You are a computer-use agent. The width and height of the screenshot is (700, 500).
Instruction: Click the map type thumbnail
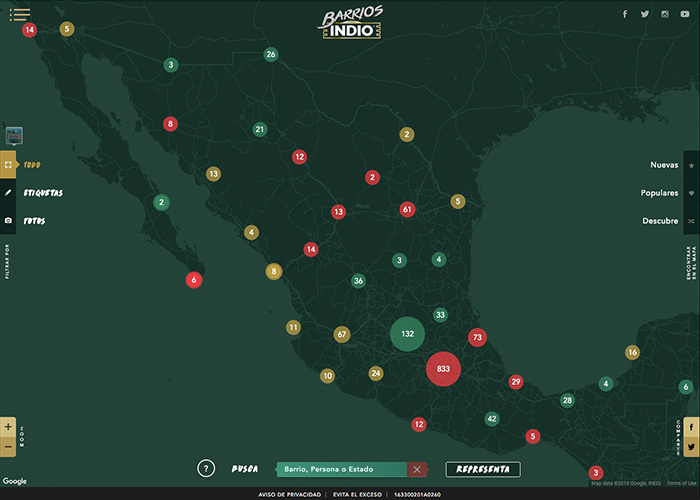[14, 135]
